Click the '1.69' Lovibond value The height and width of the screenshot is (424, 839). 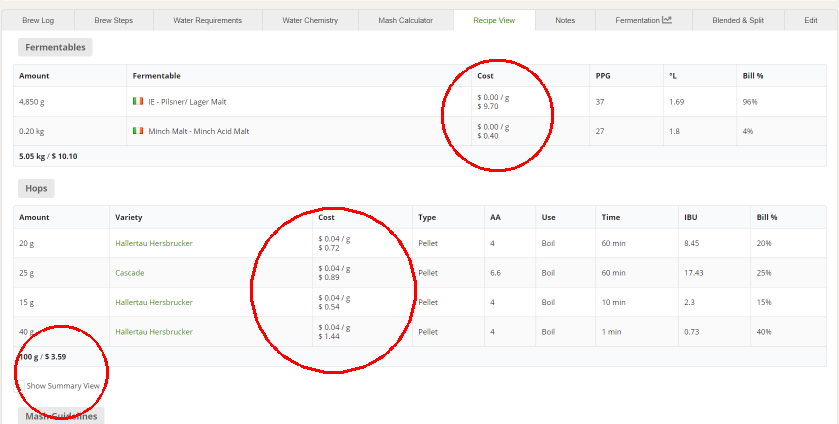(x=676, y=102)
